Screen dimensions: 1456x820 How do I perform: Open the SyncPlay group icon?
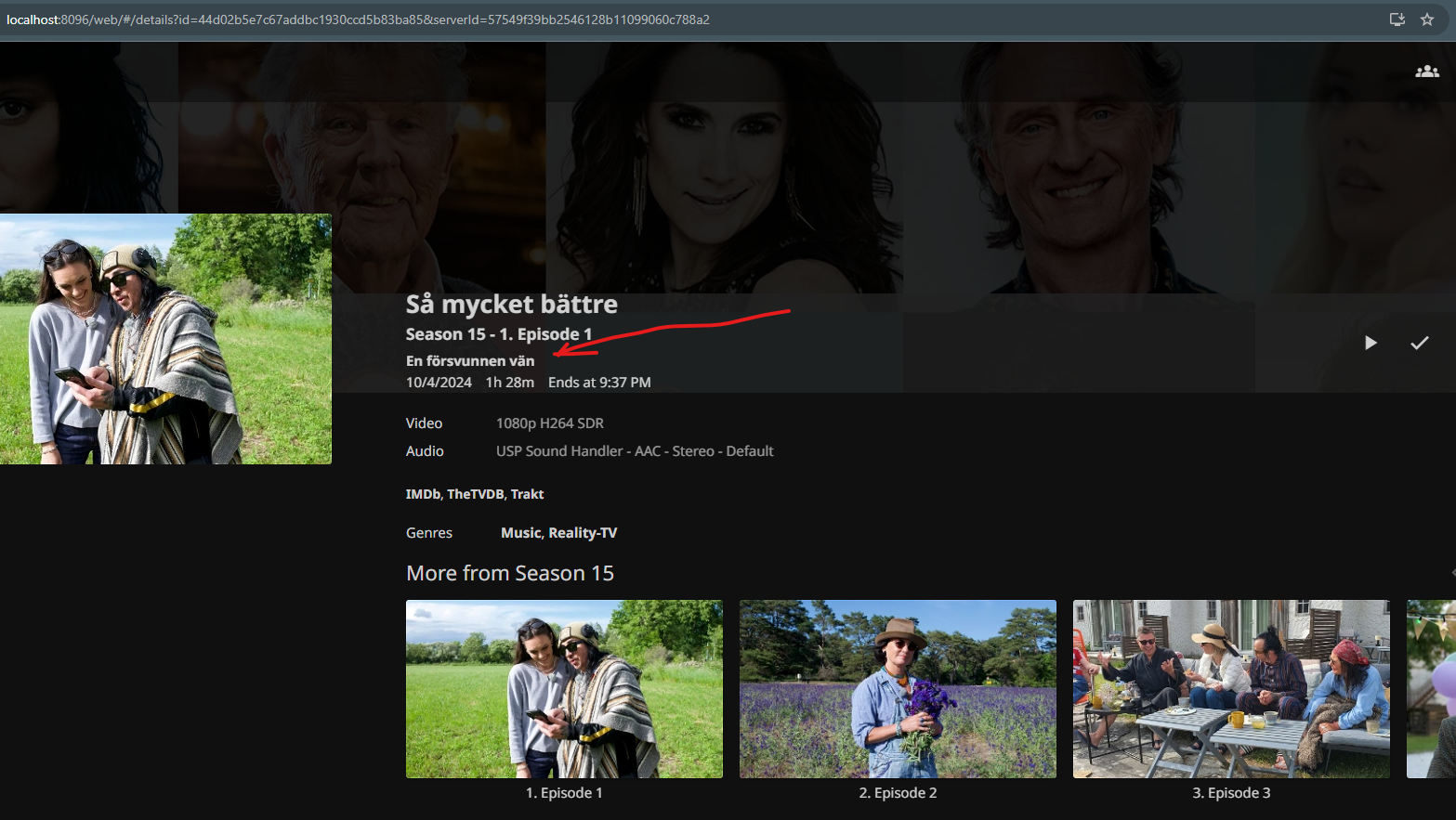(1426, 72)
